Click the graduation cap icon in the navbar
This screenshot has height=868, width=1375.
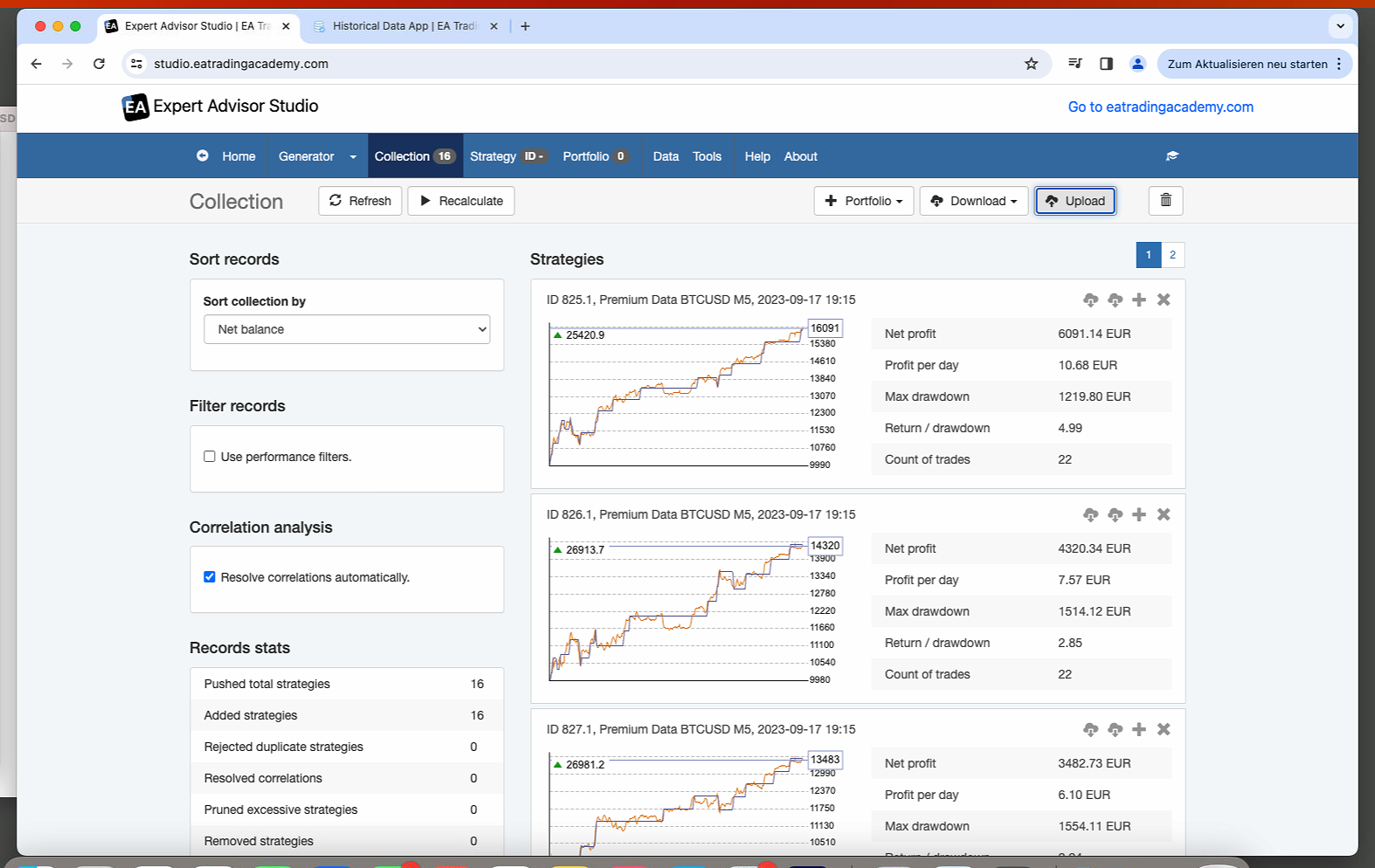pos(1172,156)
